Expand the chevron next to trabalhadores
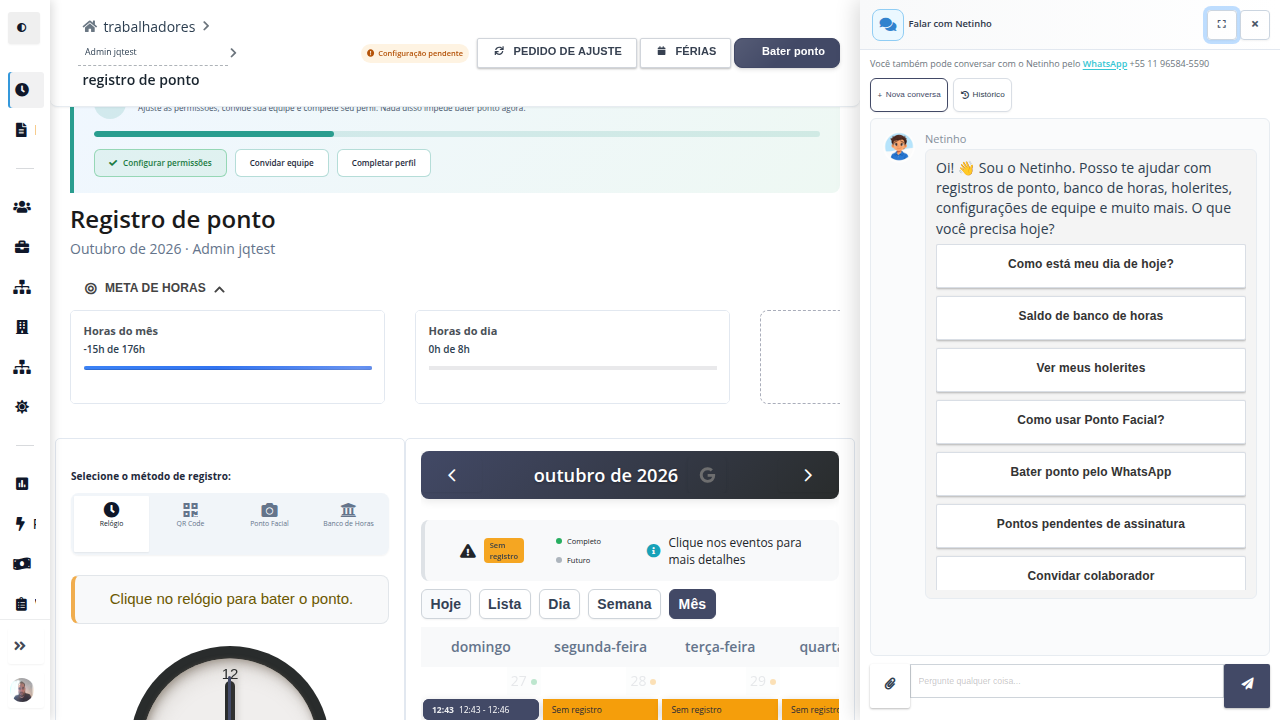This screenshot has height=720, width=1280. tap(205, 26)
